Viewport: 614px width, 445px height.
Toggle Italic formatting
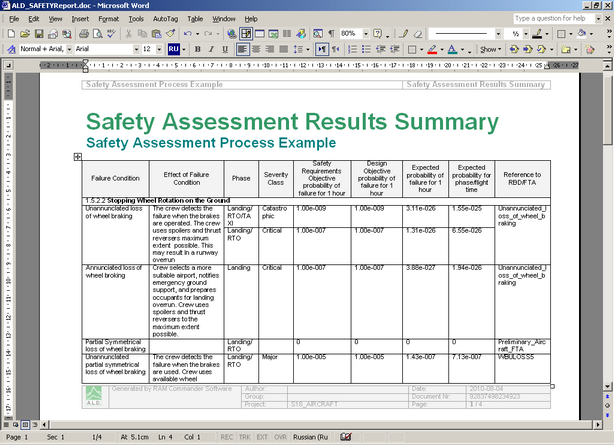coord(212,48)
